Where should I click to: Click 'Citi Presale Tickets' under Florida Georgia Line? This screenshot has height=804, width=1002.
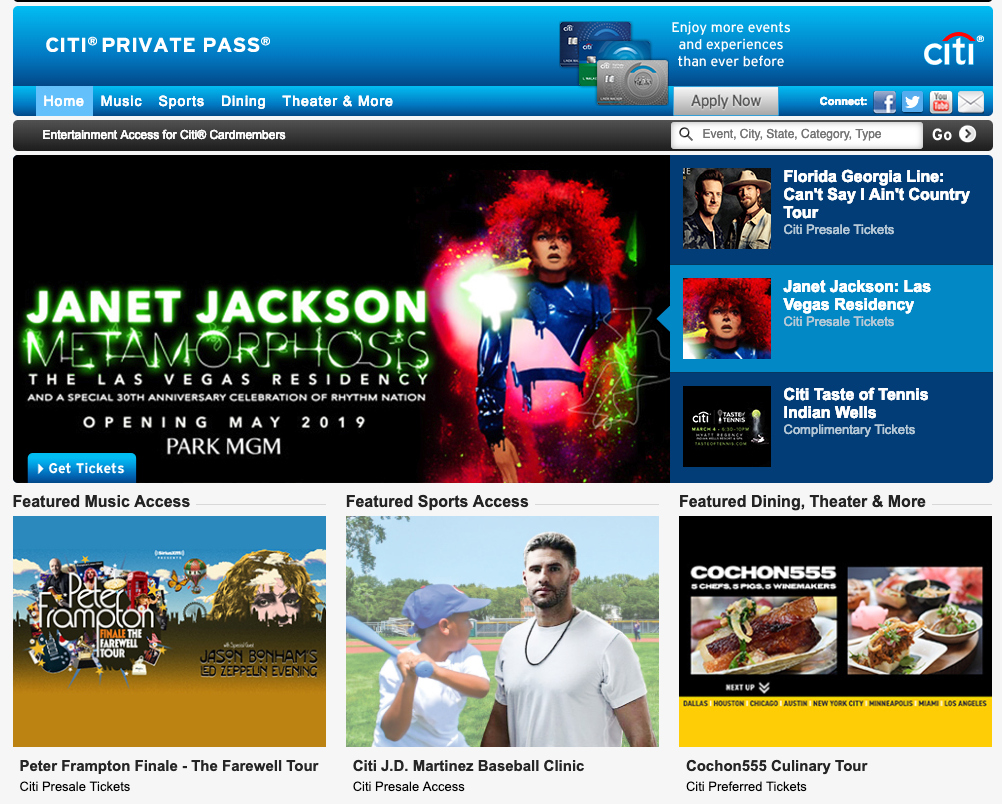[838, 229]
